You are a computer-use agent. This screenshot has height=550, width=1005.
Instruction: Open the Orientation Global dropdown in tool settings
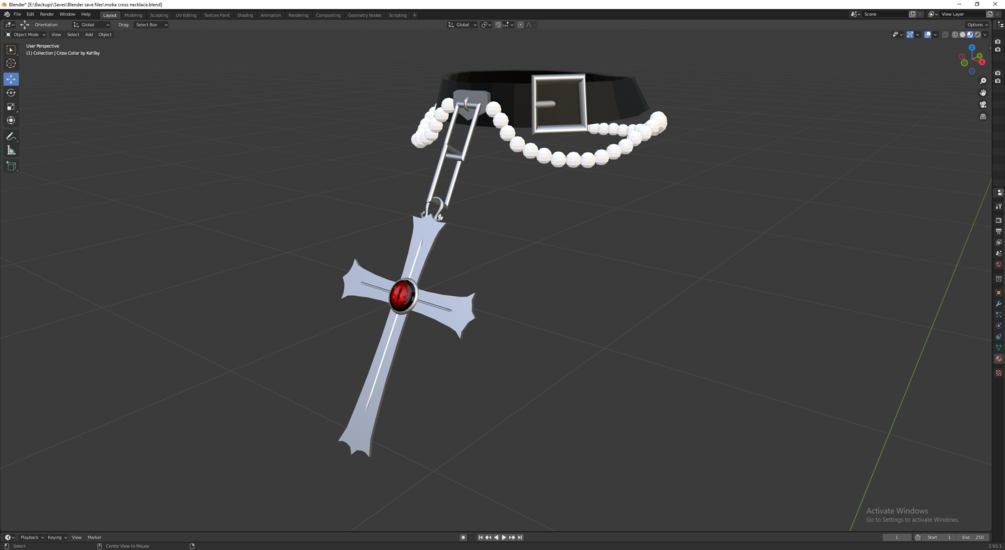91,24
